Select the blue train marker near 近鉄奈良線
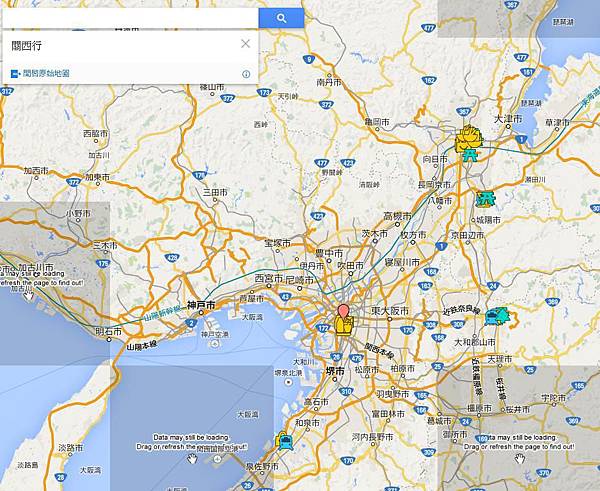Screen dimensions: 600x491 click(x=492, y=317)
